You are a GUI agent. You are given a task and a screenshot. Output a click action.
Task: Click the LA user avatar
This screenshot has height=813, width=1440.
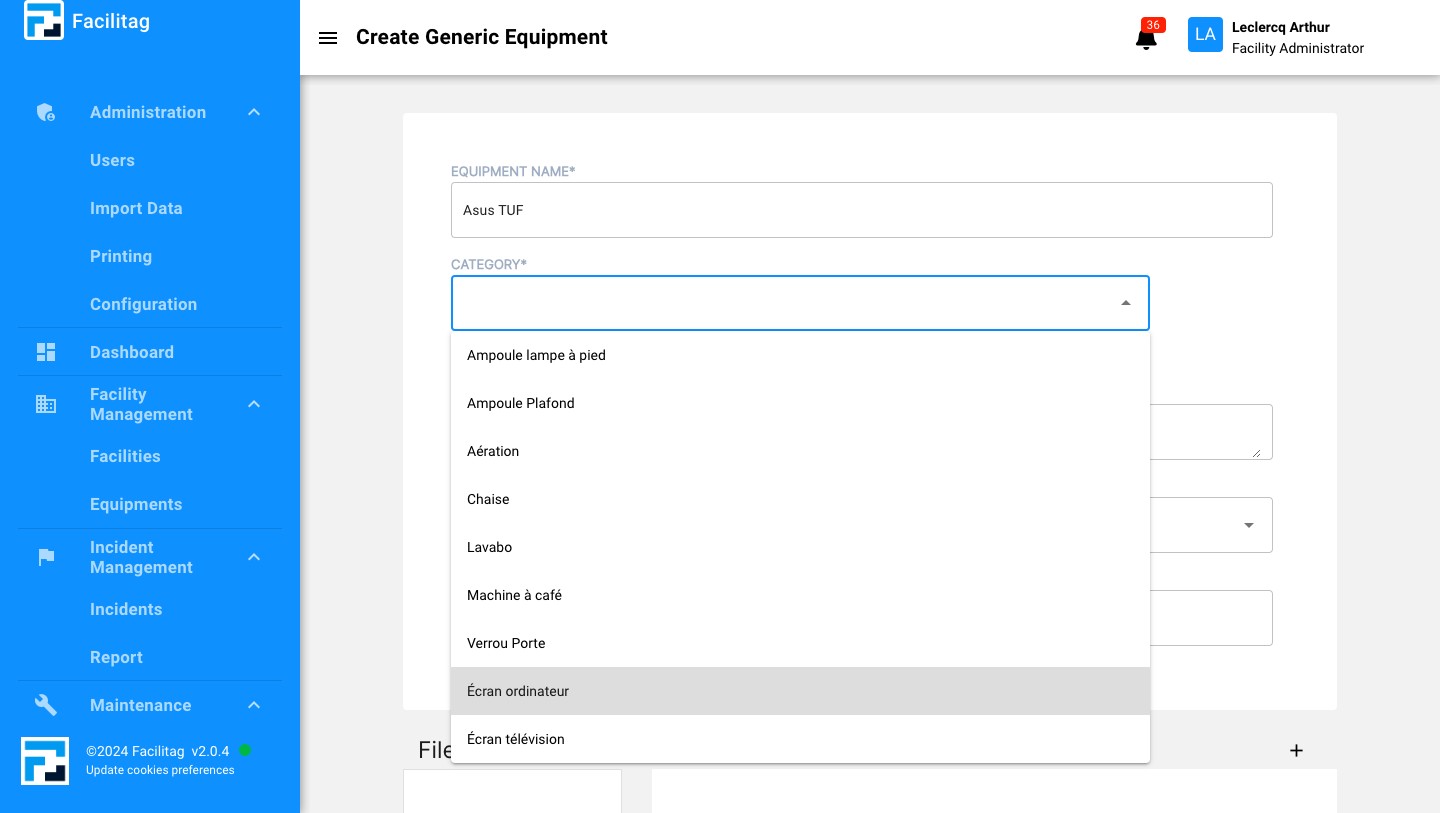tap(1205, 35)
